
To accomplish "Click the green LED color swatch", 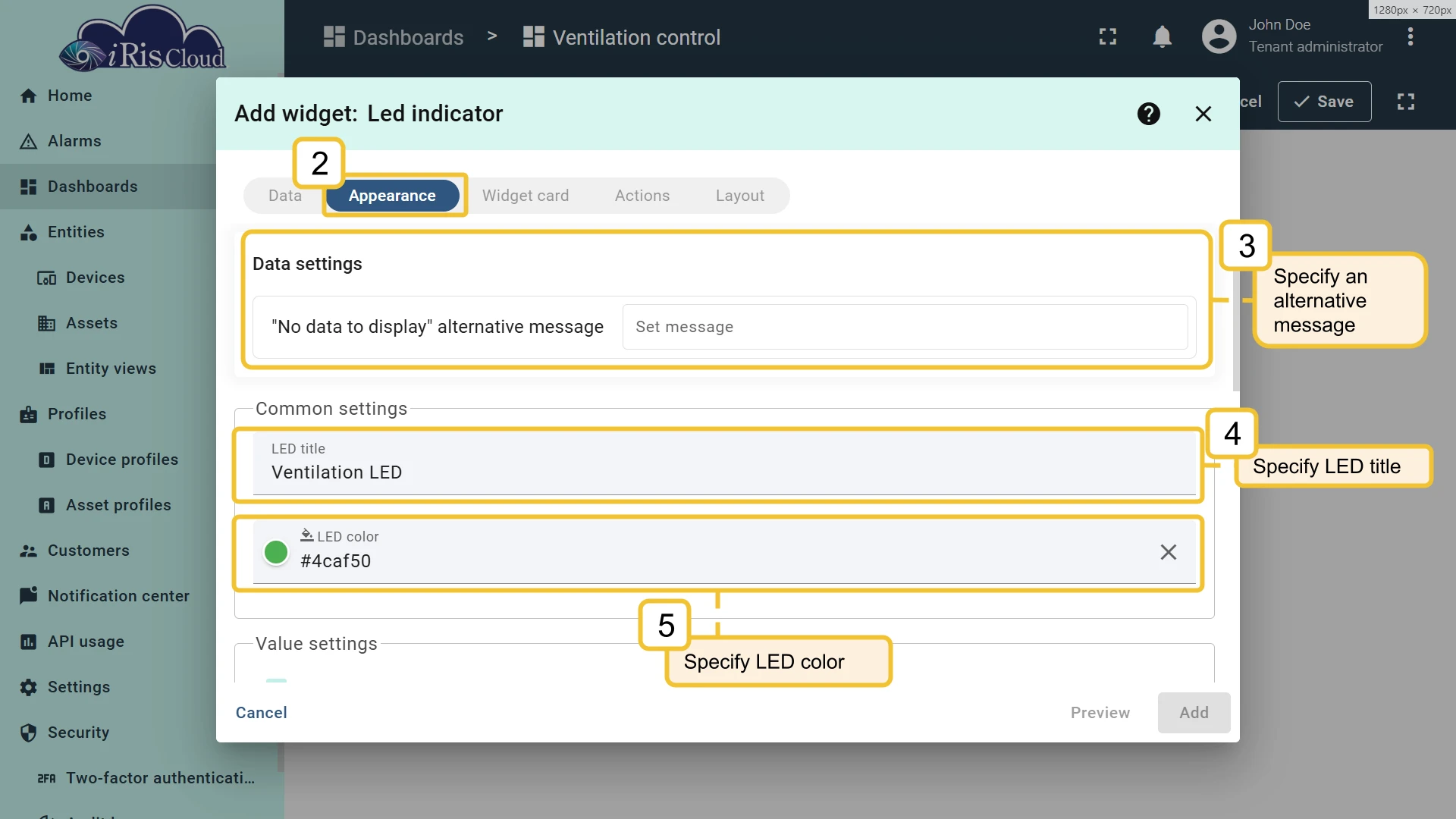I will pos(275,552).
